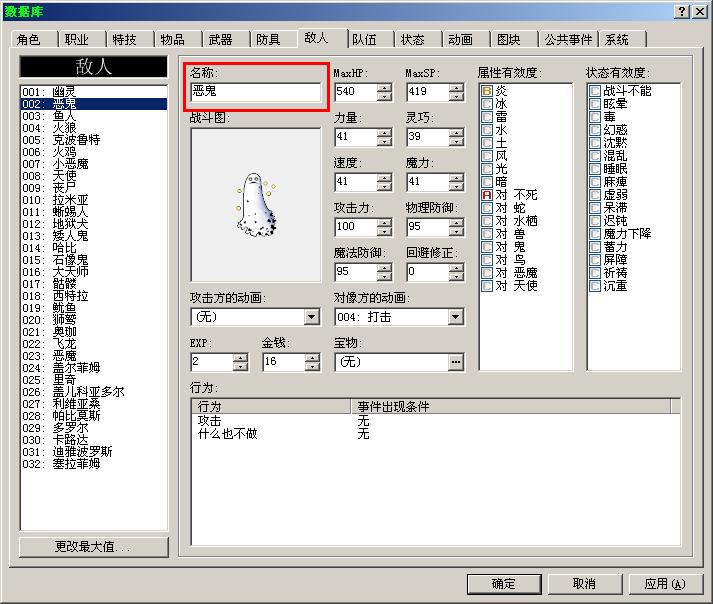Select the 什么也不做 action row
The image size is (713, 604).
pyautogui.click(x=435, y=434)
